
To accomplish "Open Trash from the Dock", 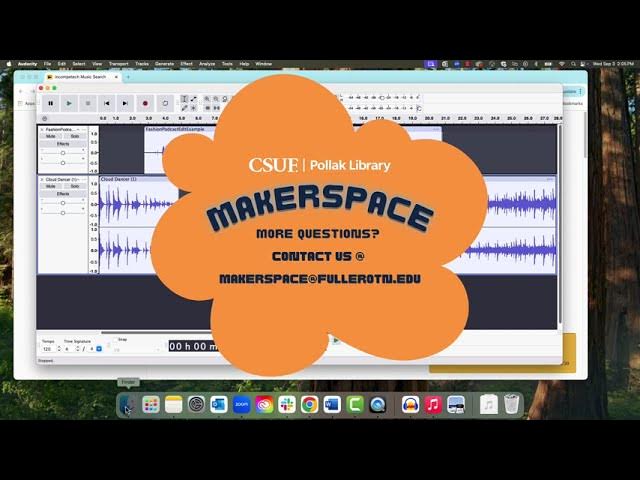I will pos(511,405).
